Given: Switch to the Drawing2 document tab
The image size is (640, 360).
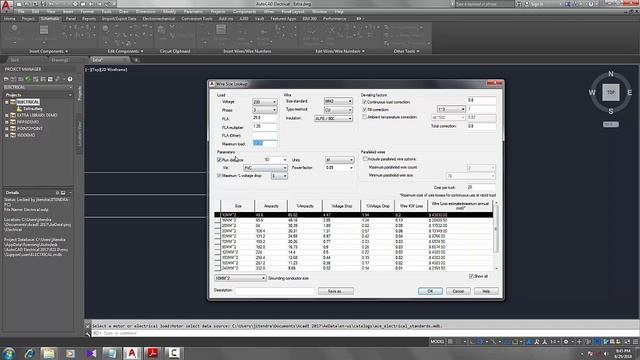Looking at the screenshot, I should click(x=60, y=60).
